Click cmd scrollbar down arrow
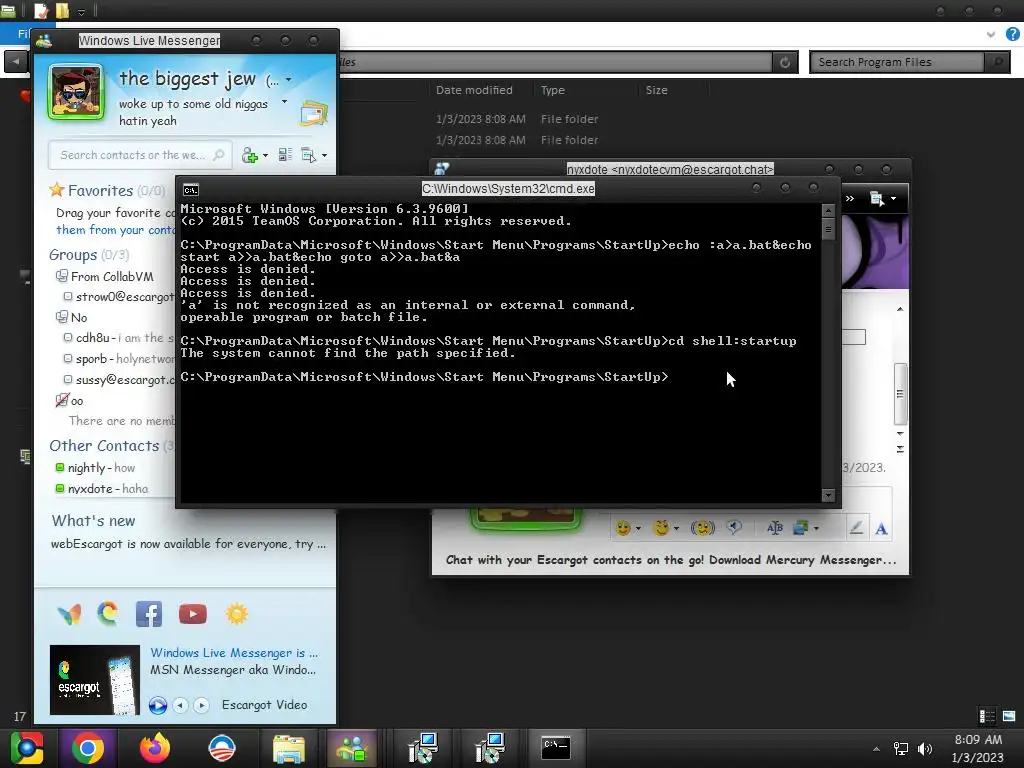 pos(828,495)
